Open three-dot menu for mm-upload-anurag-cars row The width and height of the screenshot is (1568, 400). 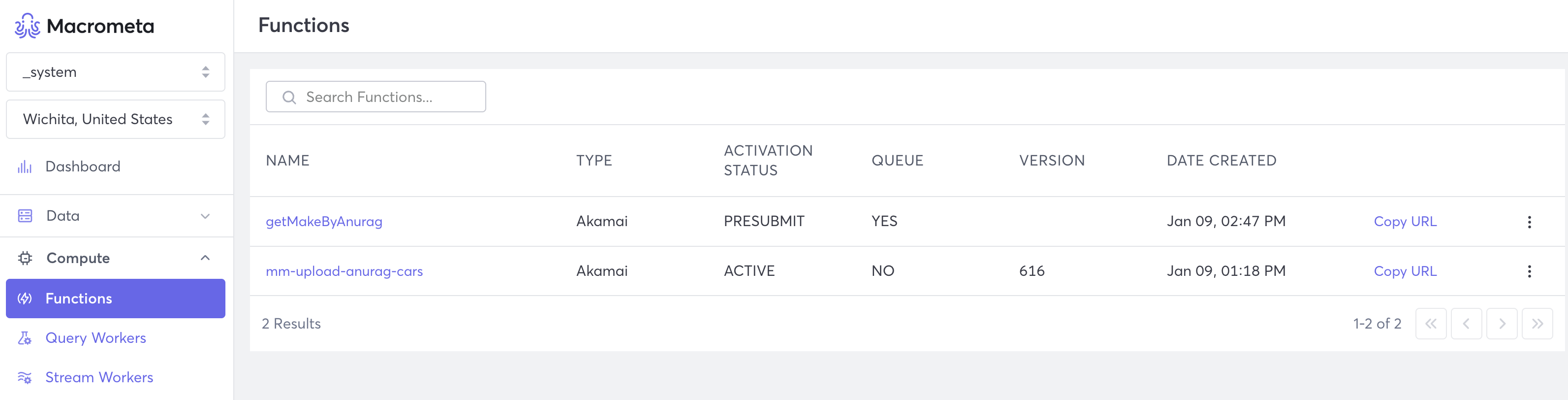1529,271
